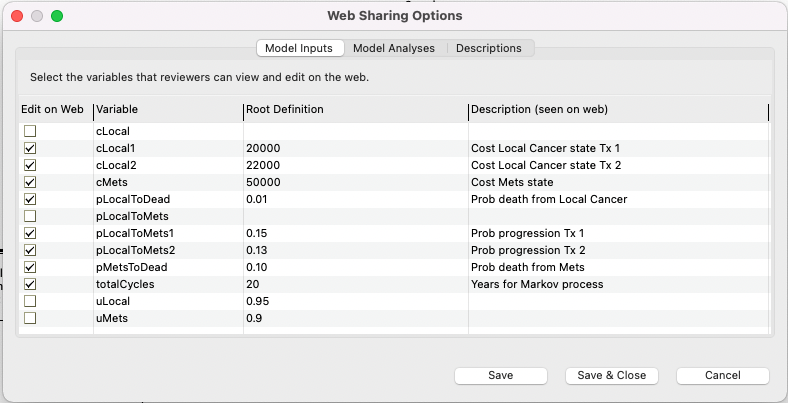Uncheck the pLocalToDead variable checkbox

click(30, 199)
